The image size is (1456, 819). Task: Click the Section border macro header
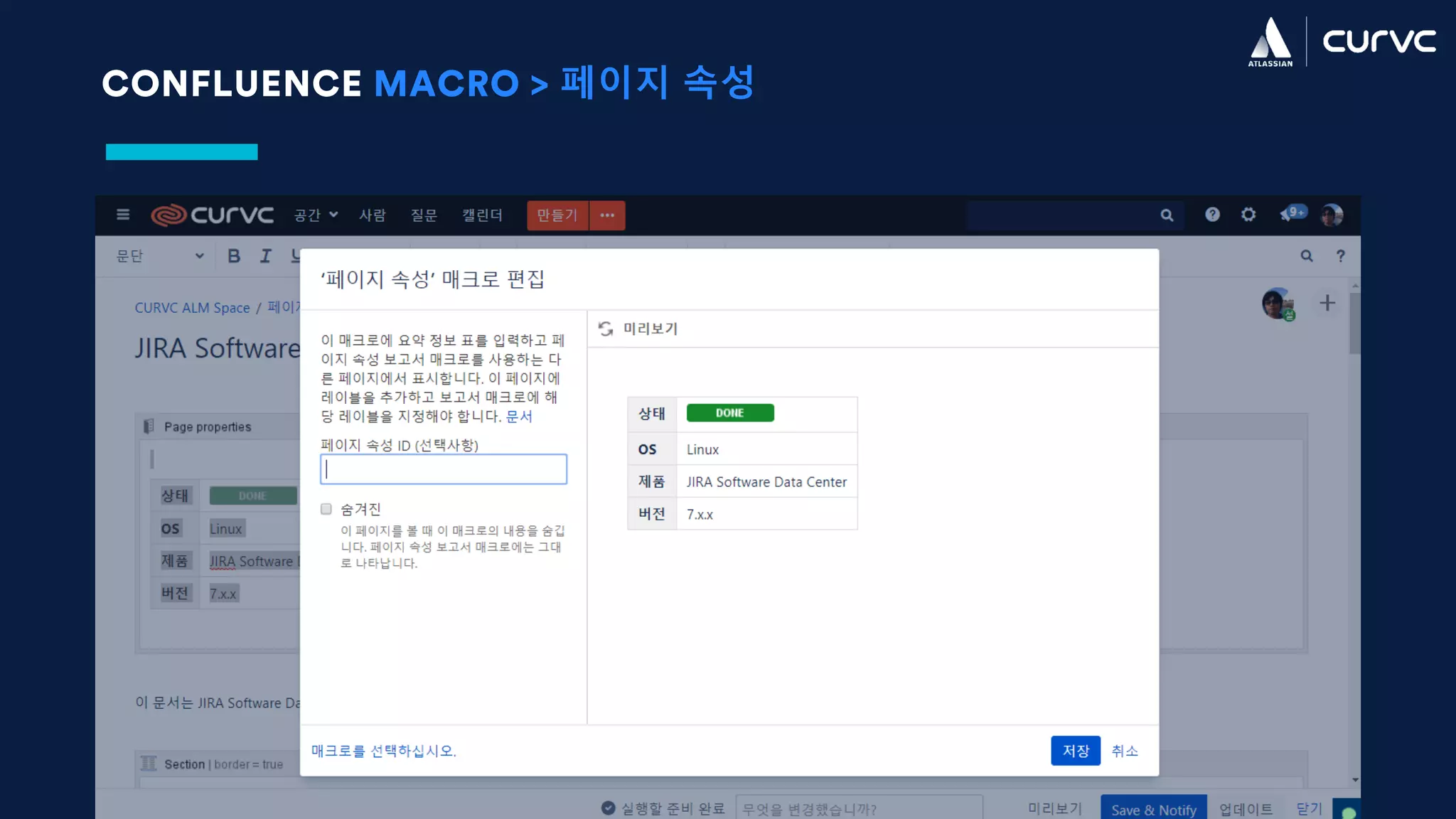point(223,764)
